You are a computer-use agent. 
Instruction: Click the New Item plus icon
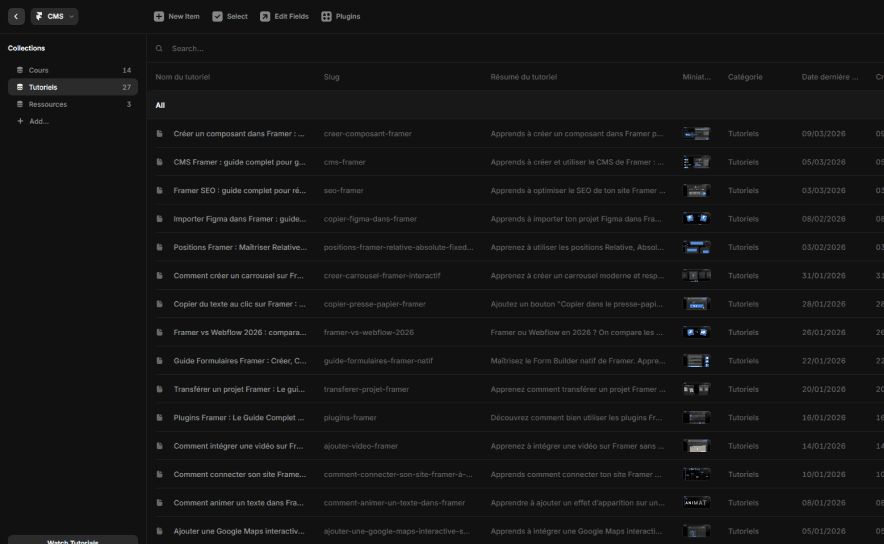[159, 16]
